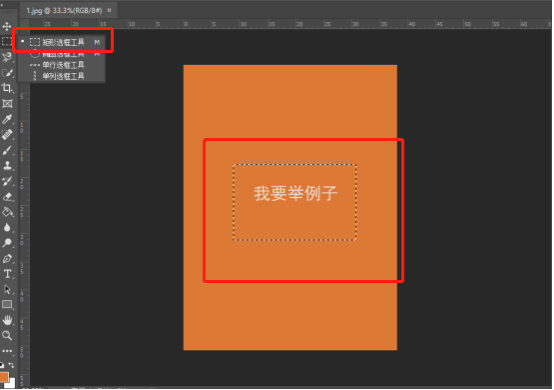Select the History Brush tool
554x390 pixels.
7,181
